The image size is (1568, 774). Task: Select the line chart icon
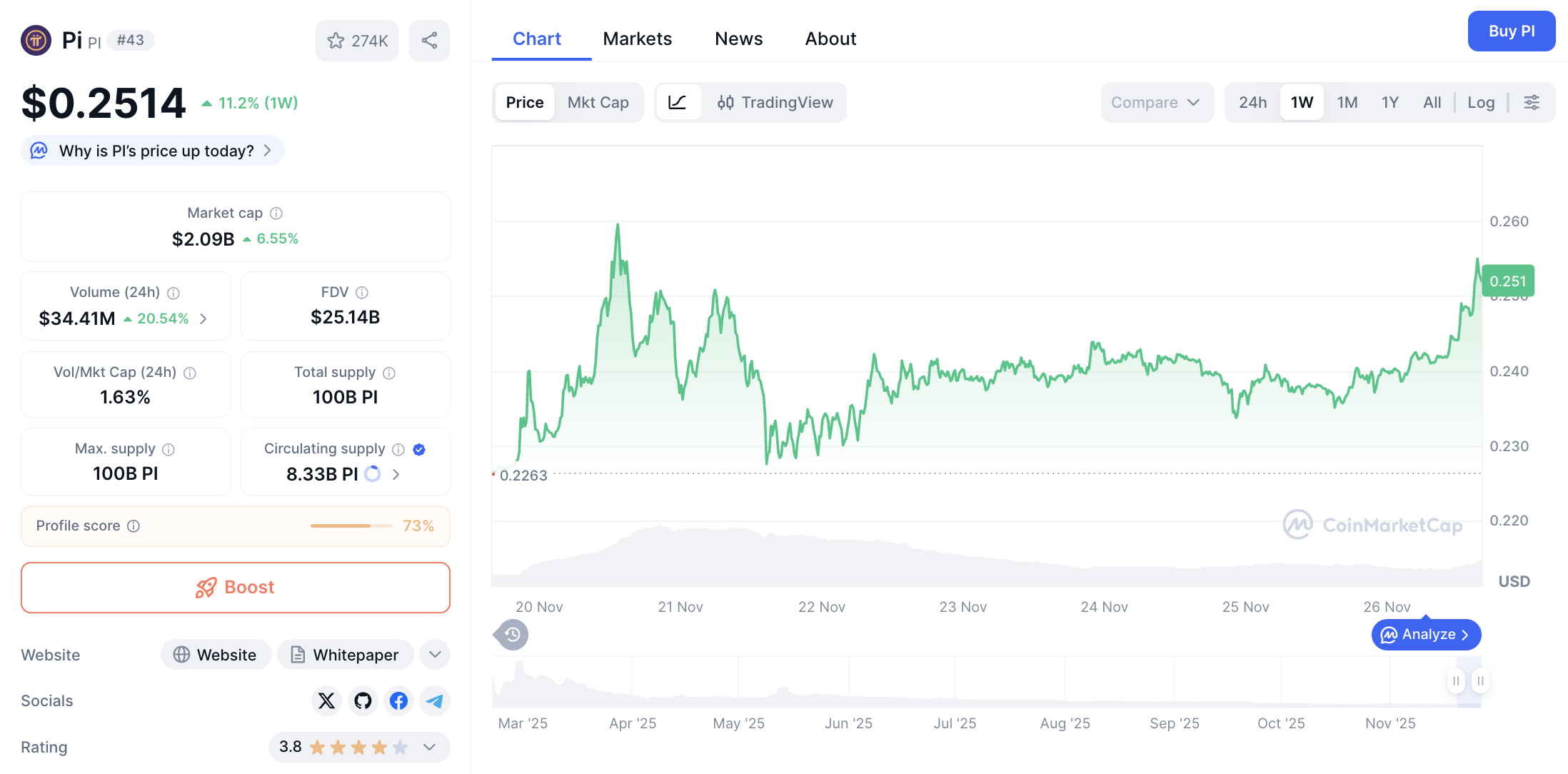tap(678, 102)
